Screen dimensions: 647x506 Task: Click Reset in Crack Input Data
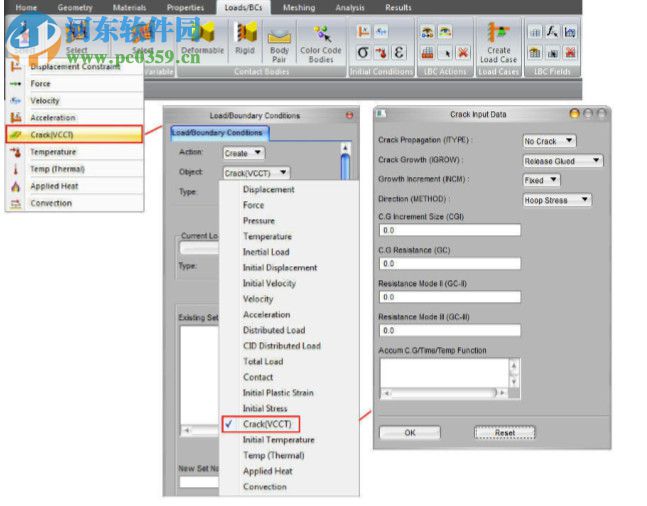[x=505, y=433]
